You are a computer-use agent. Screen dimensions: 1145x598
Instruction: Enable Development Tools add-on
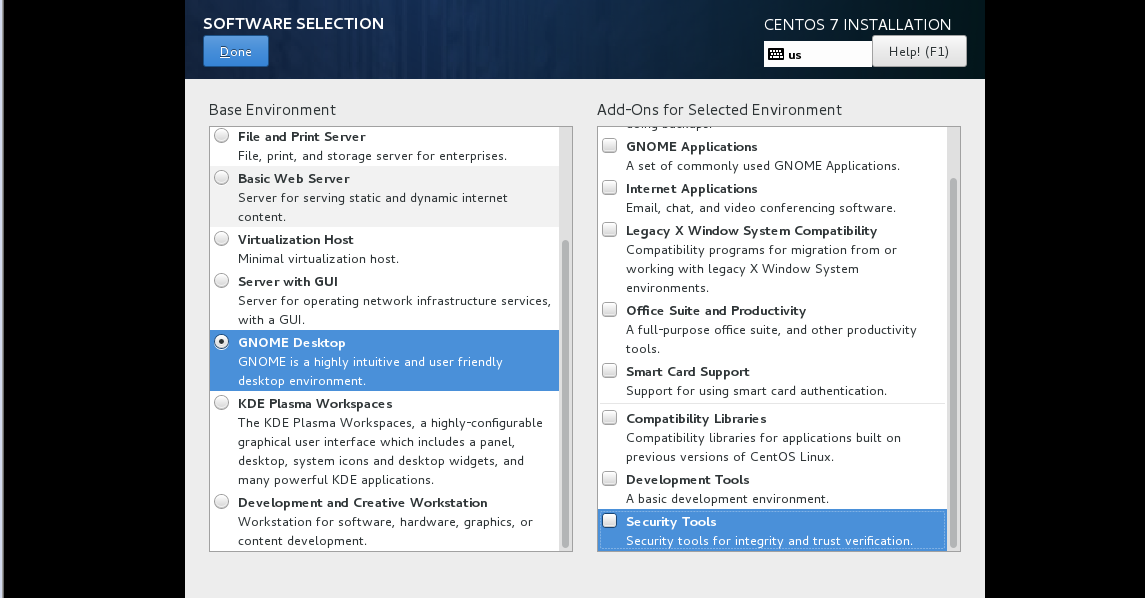[610, 479]
